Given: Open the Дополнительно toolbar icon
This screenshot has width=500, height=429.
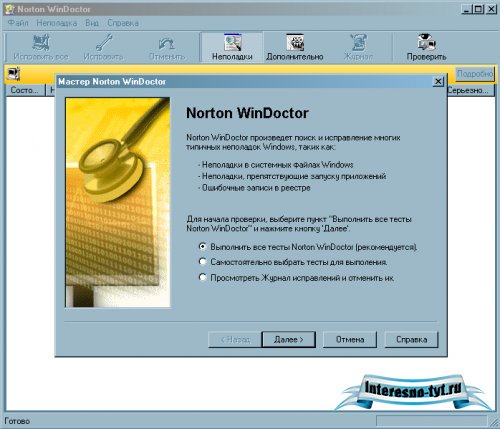Looking at the screenshot, I should pos(295,43).
